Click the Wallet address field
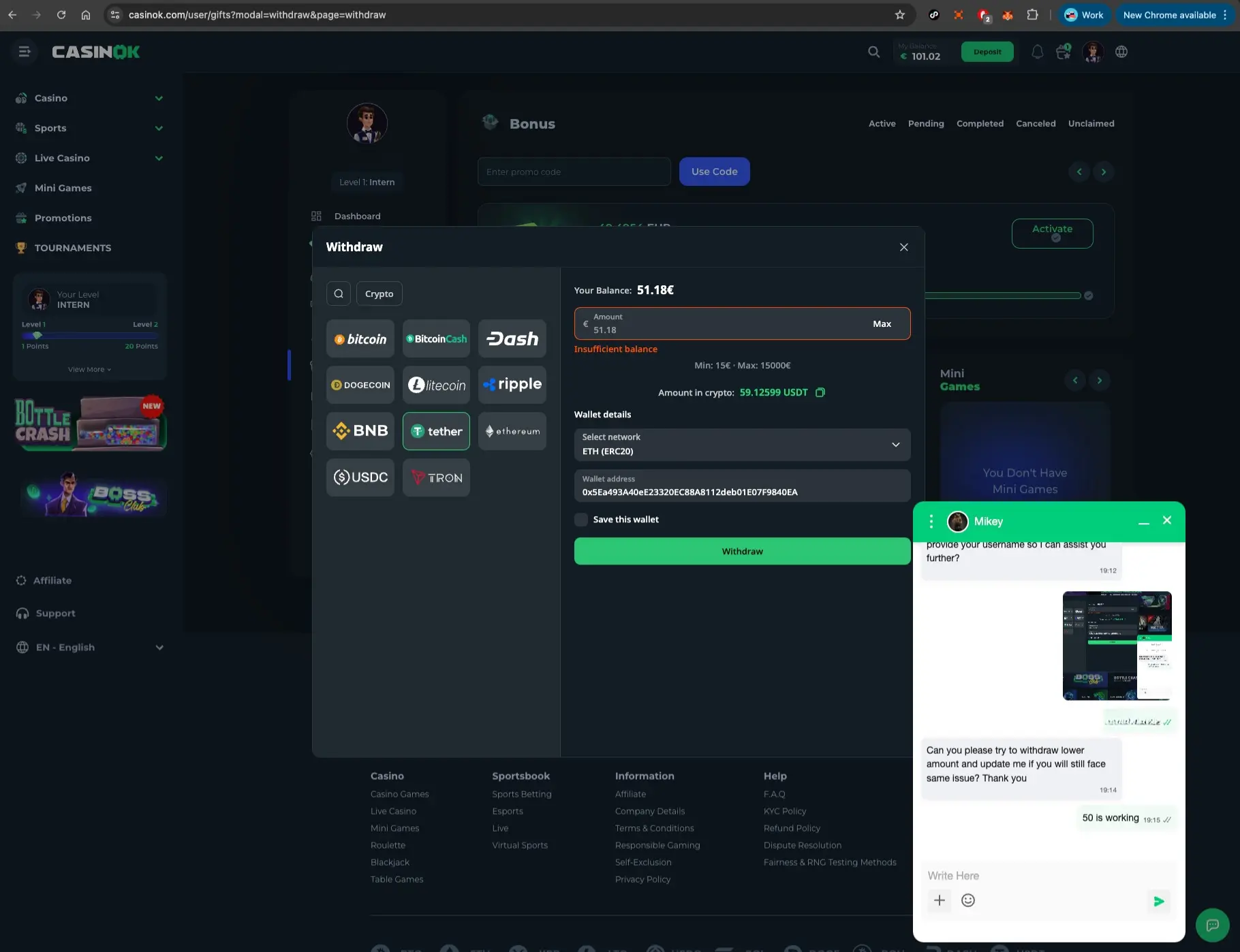Screen dimensions: 1240x952 click(x=742, y=486)
